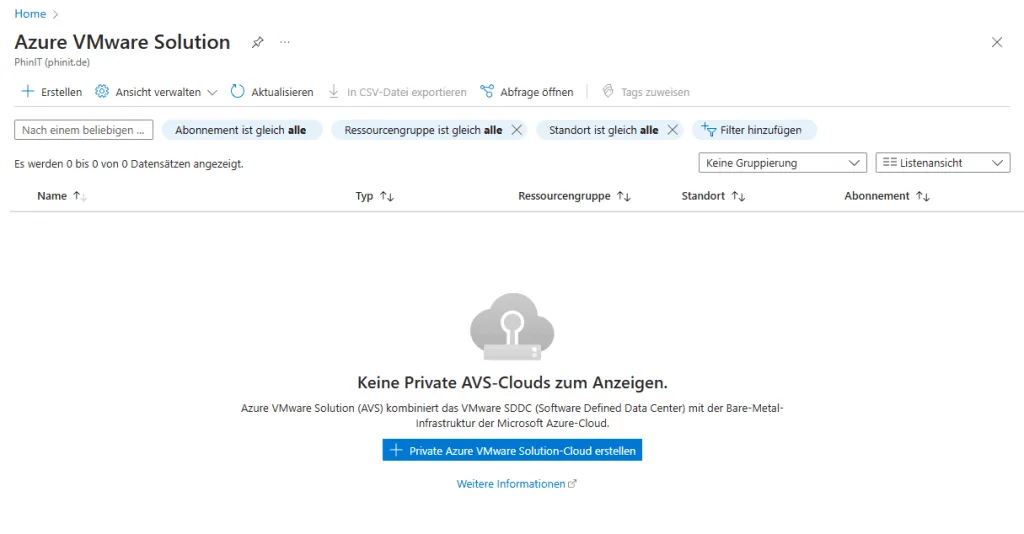Open the Ansicht verwalten menu
The image size is (1024, 534).
(x=156, y=92)
